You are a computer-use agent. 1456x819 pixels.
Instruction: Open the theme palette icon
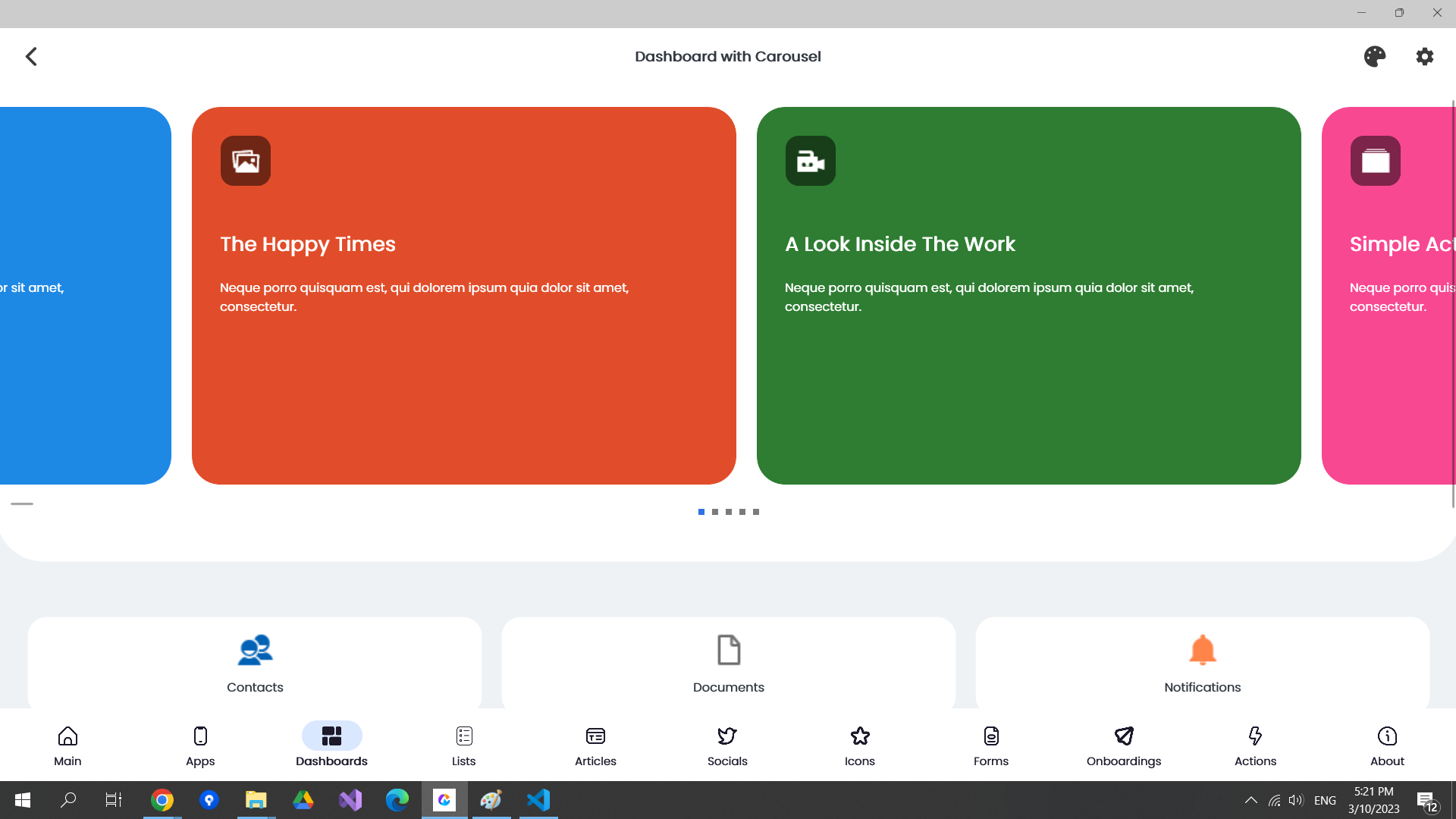(x=1374, y=56)
